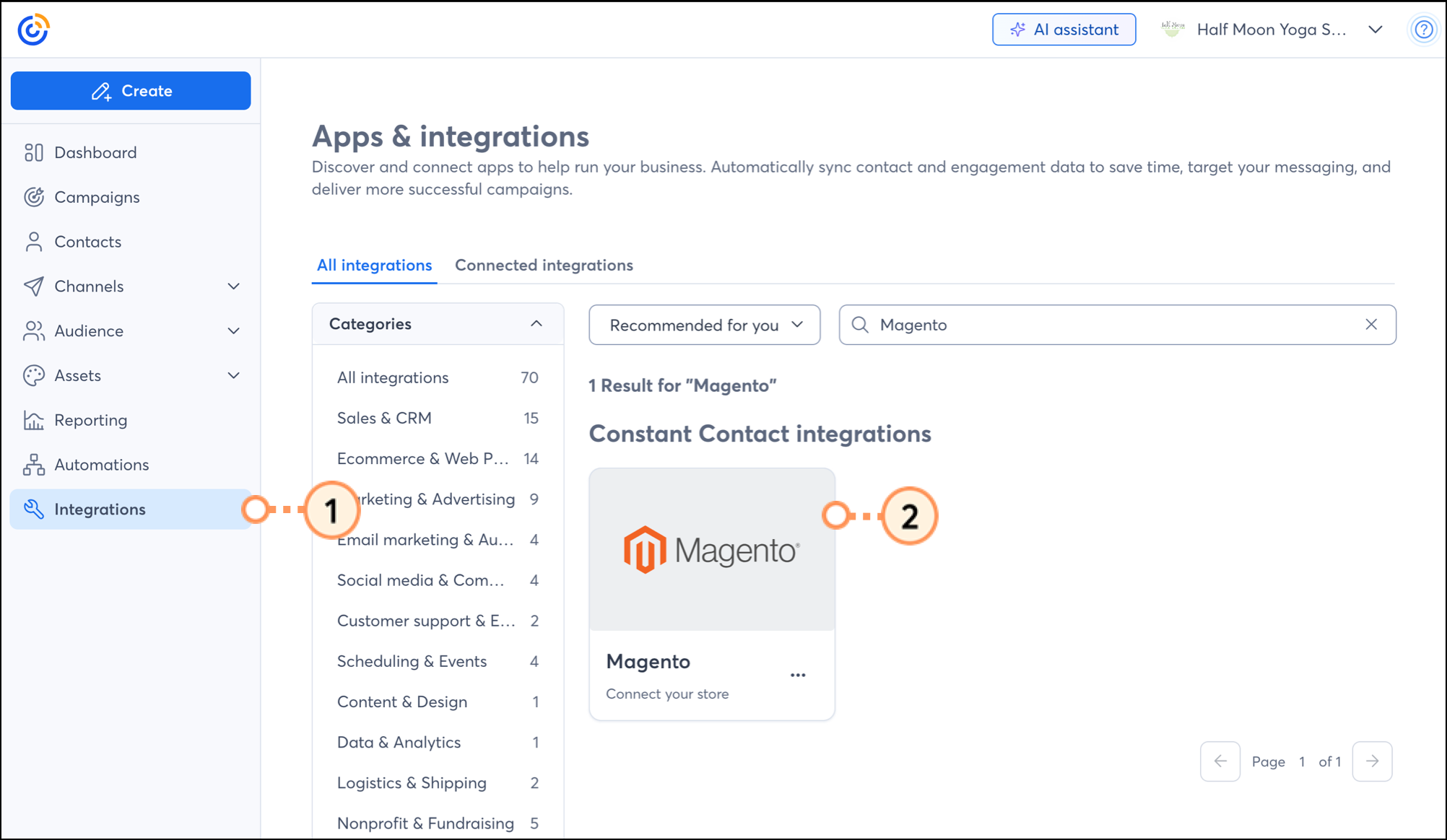Open Dashboard from the sidebar
Viewport: 1447px width, 840px height.
(x=95, y=152)
